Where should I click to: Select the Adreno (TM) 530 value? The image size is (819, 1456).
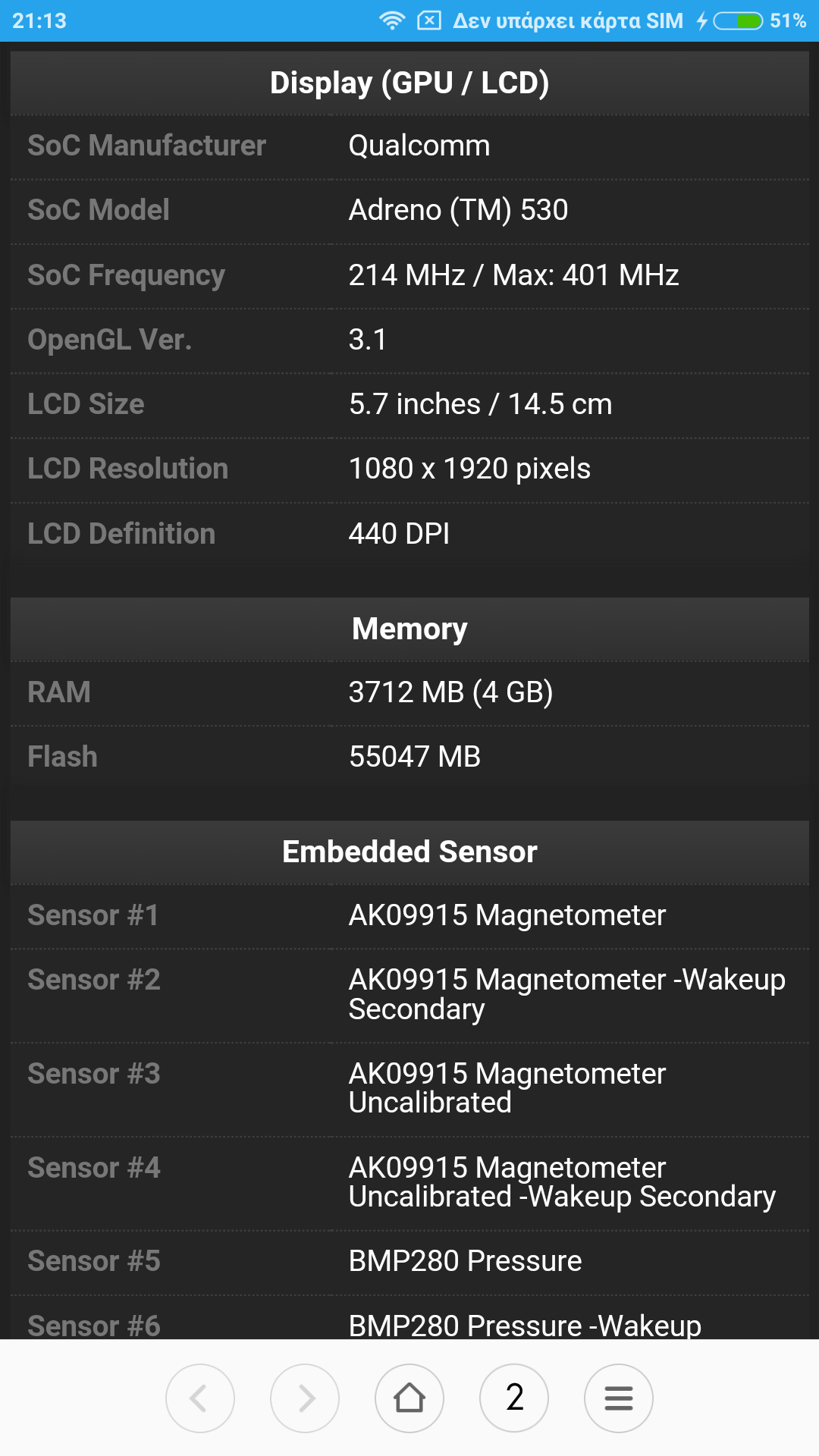point(458,210)
